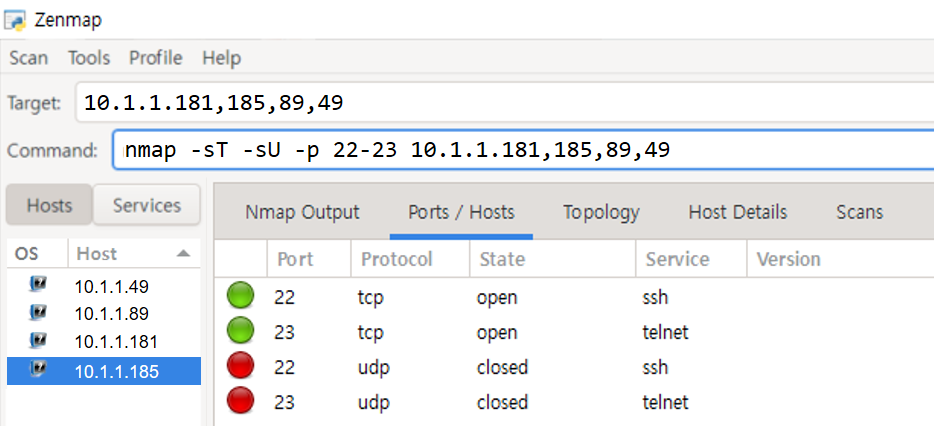This screenshot has height=426, width=934.
Task: Switch to the Nmap Output tab
Action: coord(302,212)
